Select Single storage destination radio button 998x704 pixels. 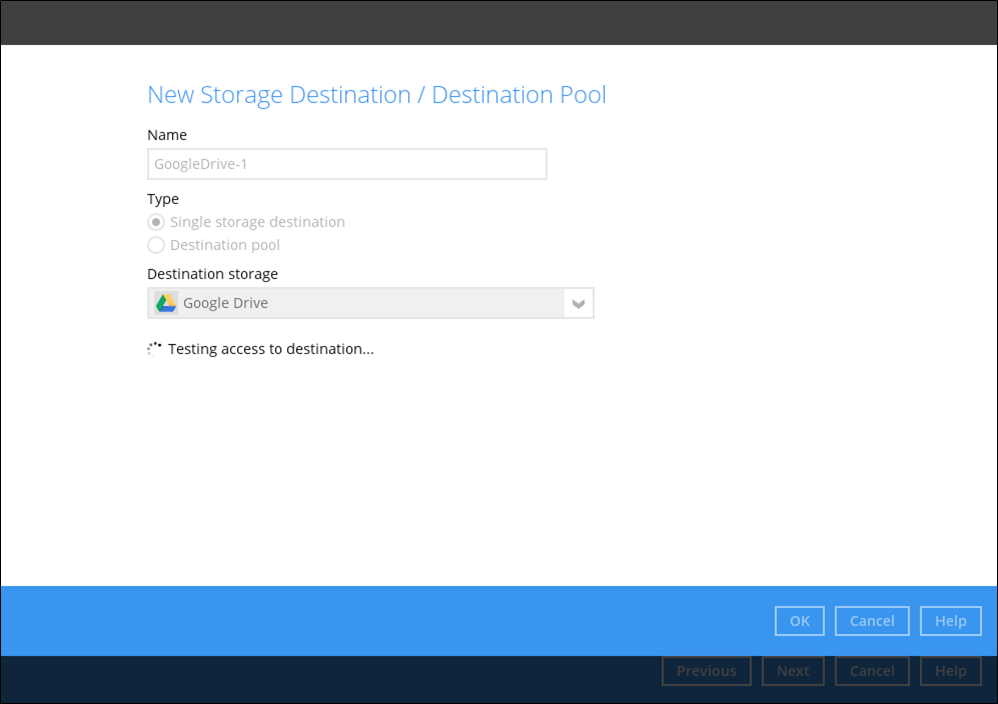click(x=156, y=222)
